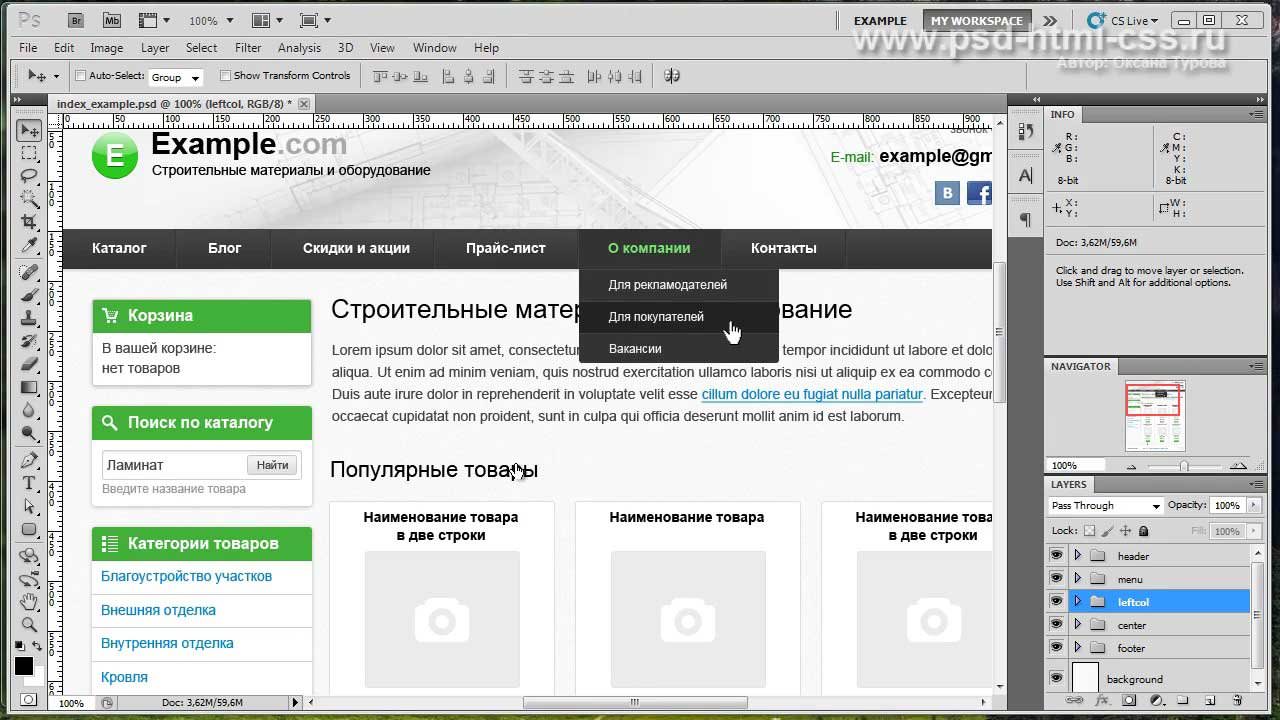Select the Zoom tool in the toolbox
The image size is (1280, 720).
click(29, 625)
